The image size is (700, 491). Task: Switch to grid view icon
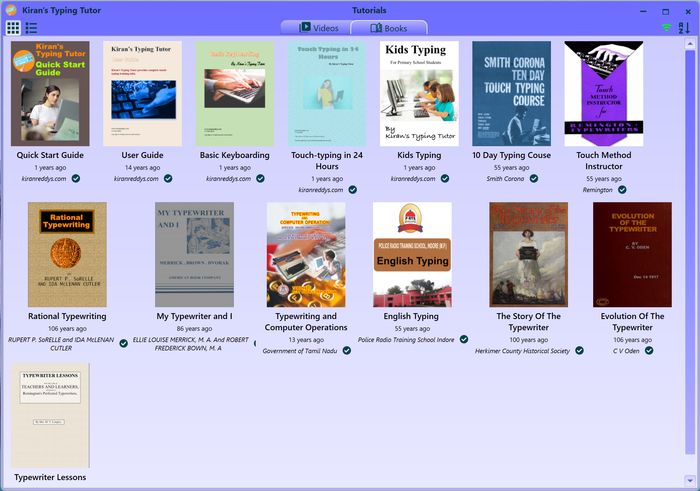click(x=13, y=28)
